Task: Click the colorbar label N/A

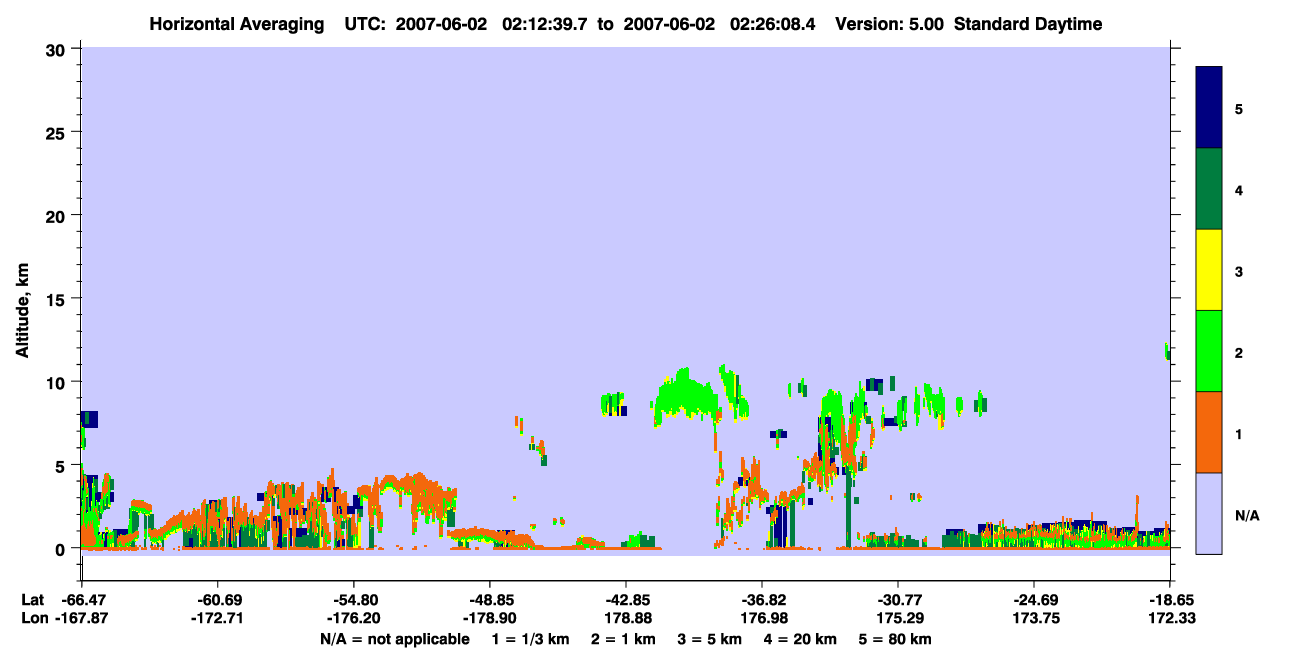Action: coord(1247,515)
